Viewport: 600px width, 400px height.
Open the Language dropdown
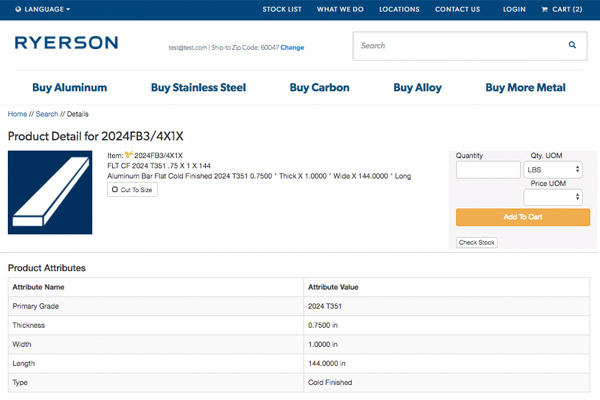(43, 9)
